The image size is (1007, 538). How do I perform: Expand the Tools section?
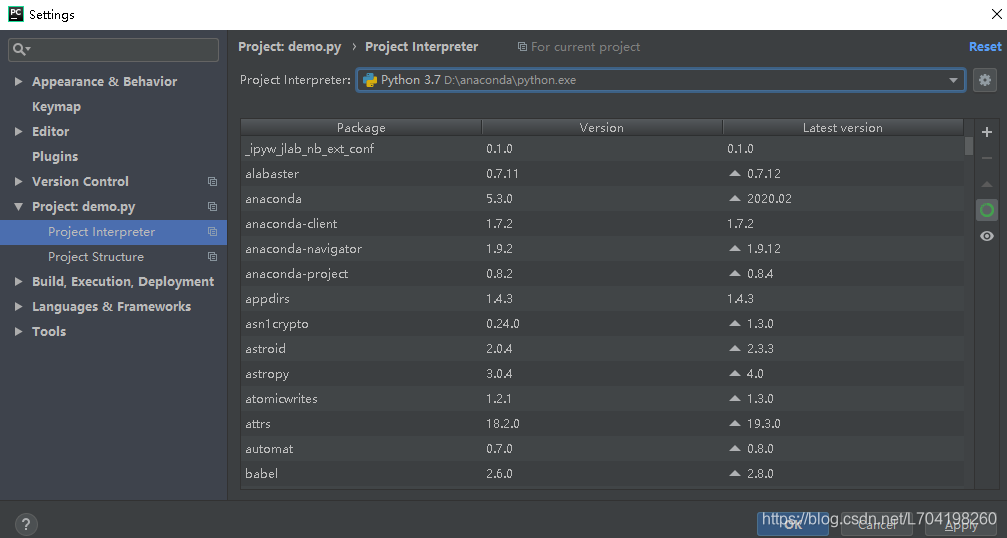pyautogui.click(x=19, y=332)
